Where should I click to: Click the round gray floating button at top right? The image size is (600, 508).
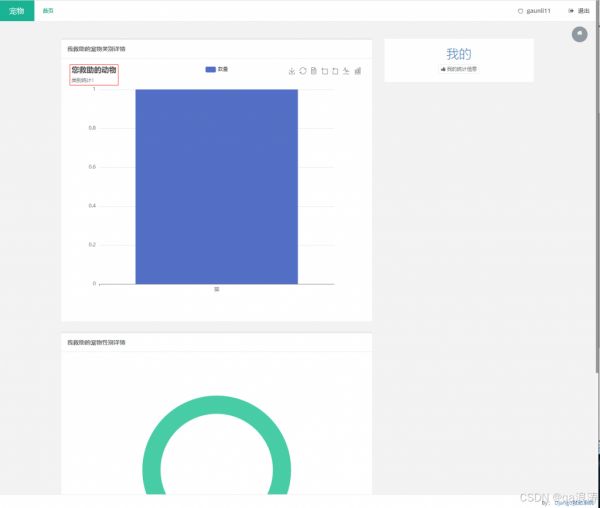pos(579,35)
